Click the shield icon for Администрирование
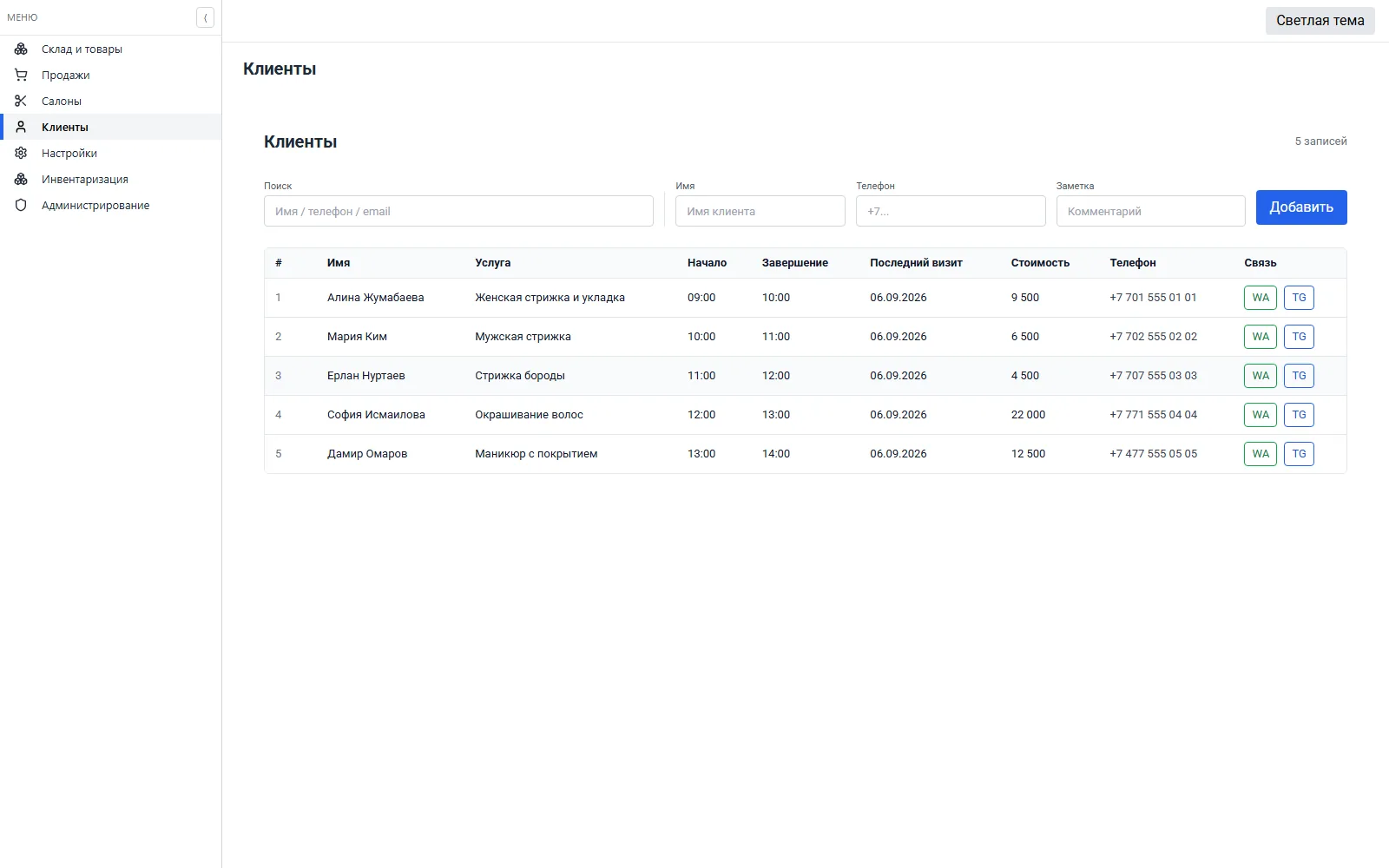Viewport: 1389px width, 868px height. 21,205
